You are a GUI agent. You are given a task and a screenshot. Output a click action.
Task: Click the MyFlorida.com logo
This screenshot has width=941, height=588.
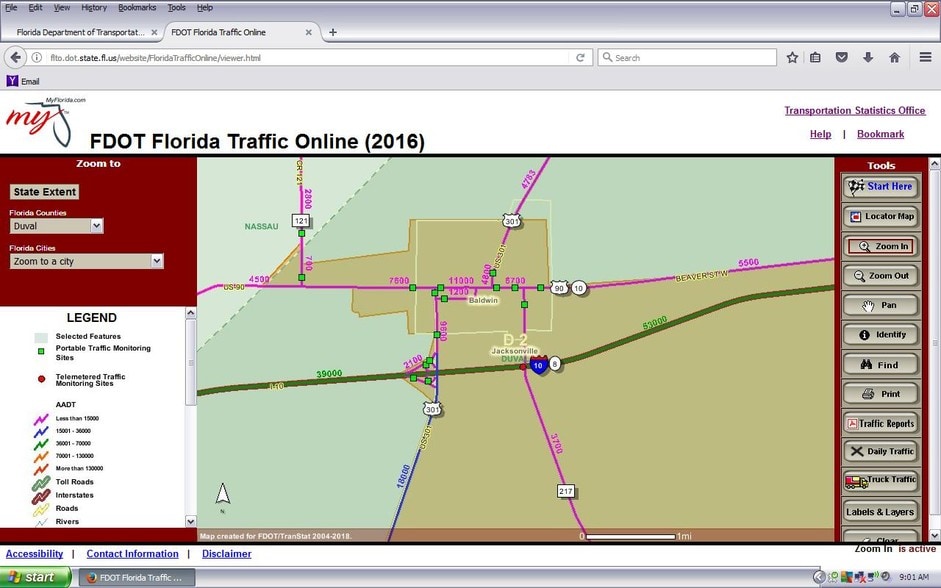45,122
